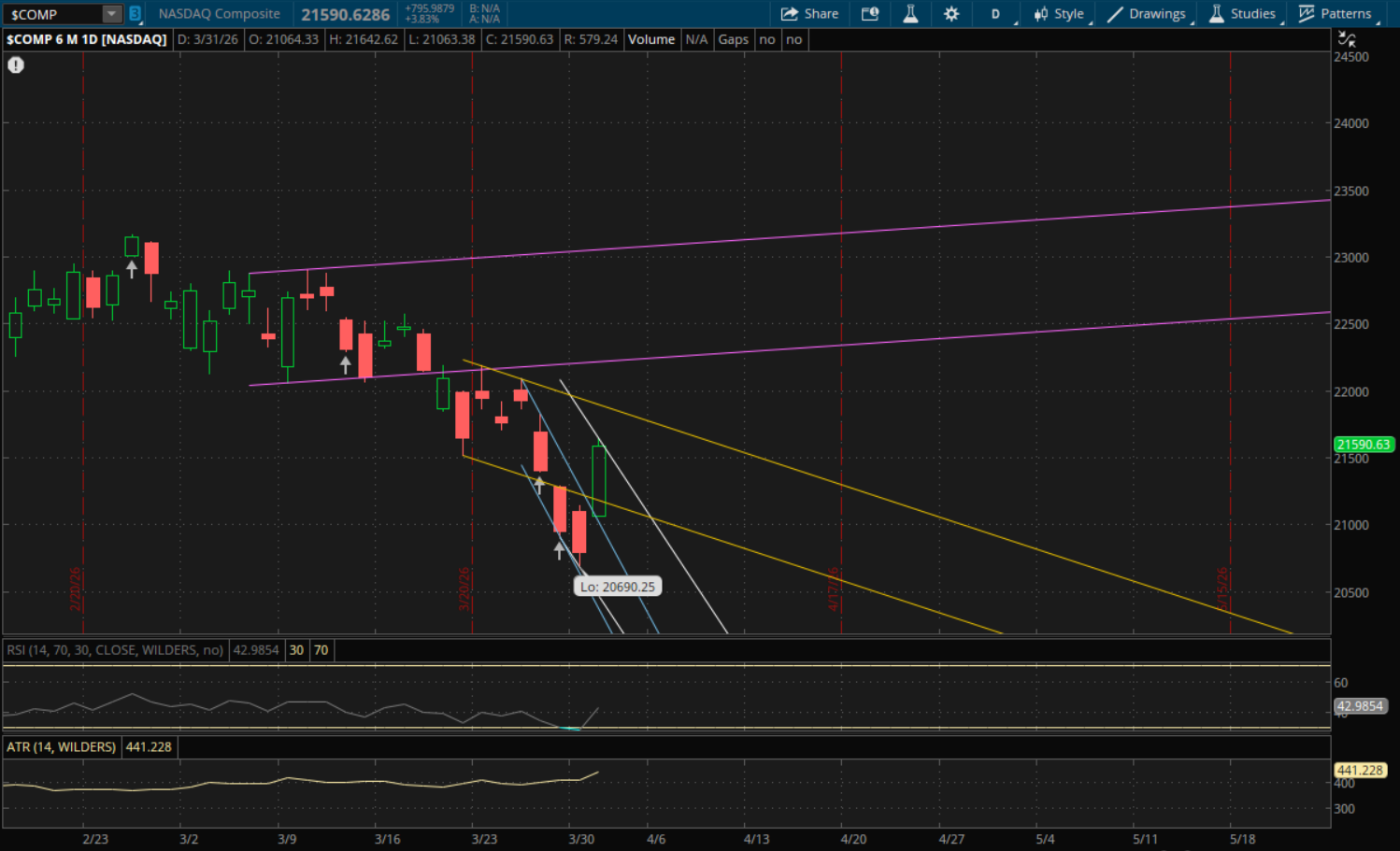Click the green 21590.63 price bubble
The image size is (1400, 851).
[x=1363, y=445]
